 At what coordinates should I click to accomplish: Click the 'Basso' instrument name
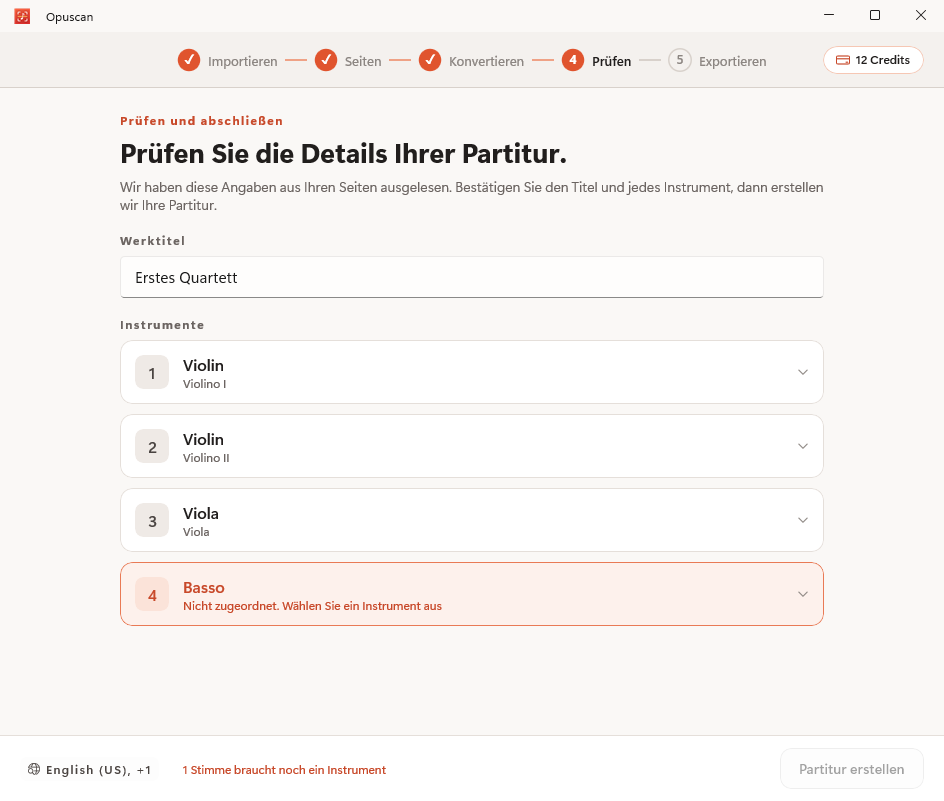203,588
